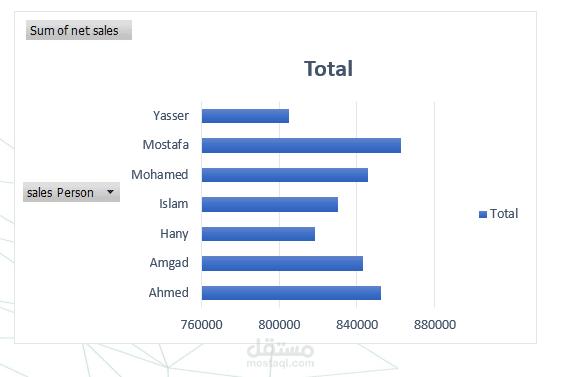Open the mostaql.com watermark link
Viewport: 561px width, 377px height.
[x=280, y=363]
